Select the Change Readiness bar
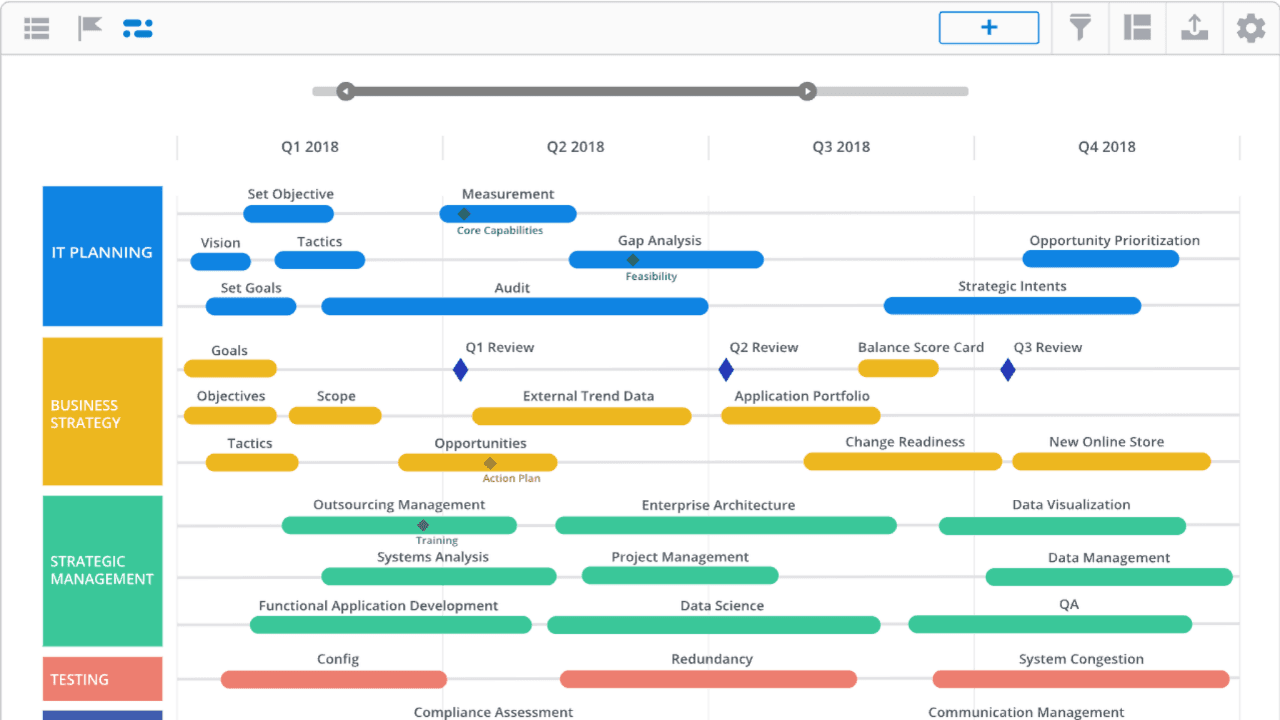Screen dimensions: 1280x720 coord(903,461)
